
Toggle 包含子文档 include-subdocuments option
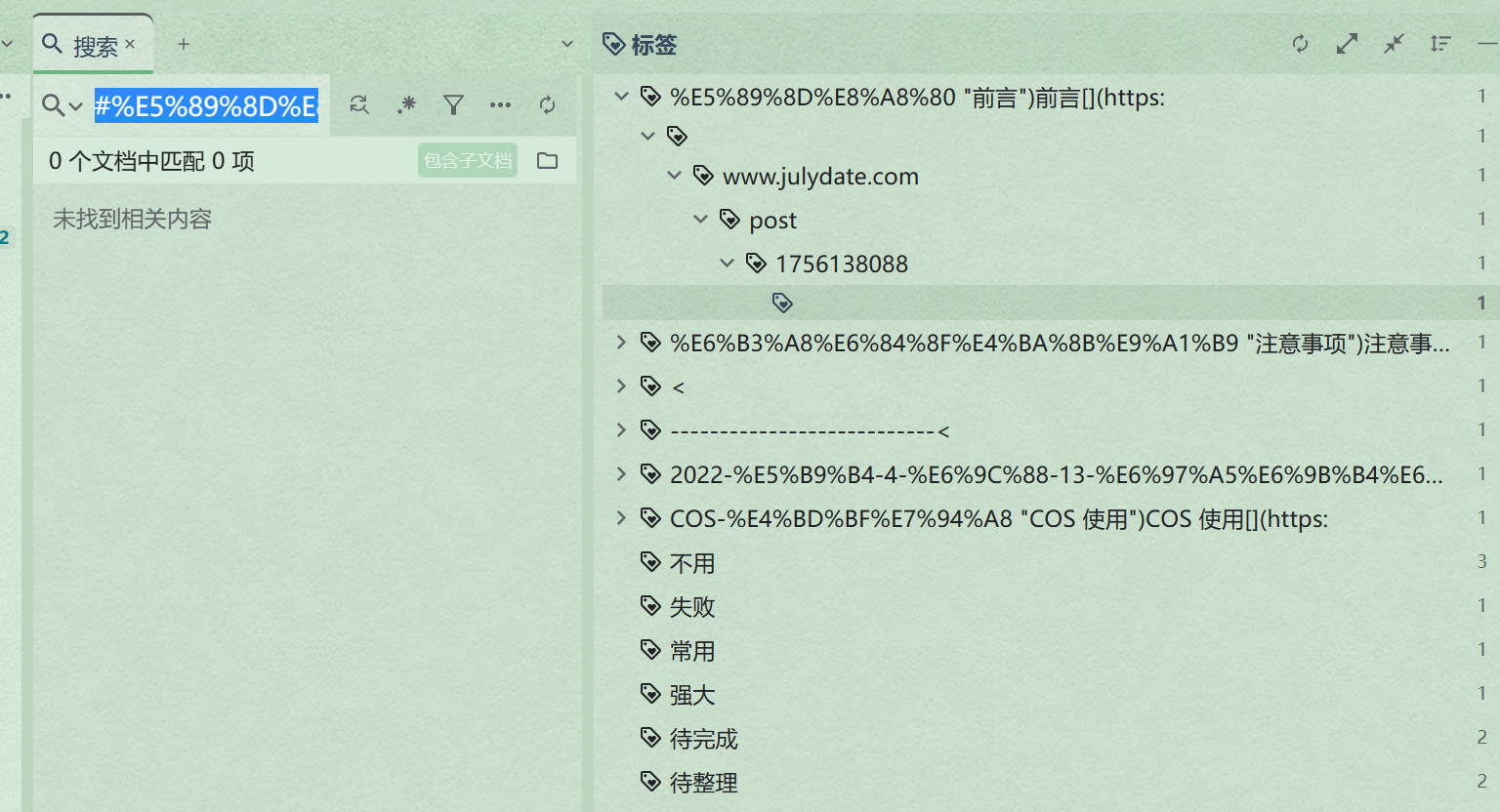point(467,160)
